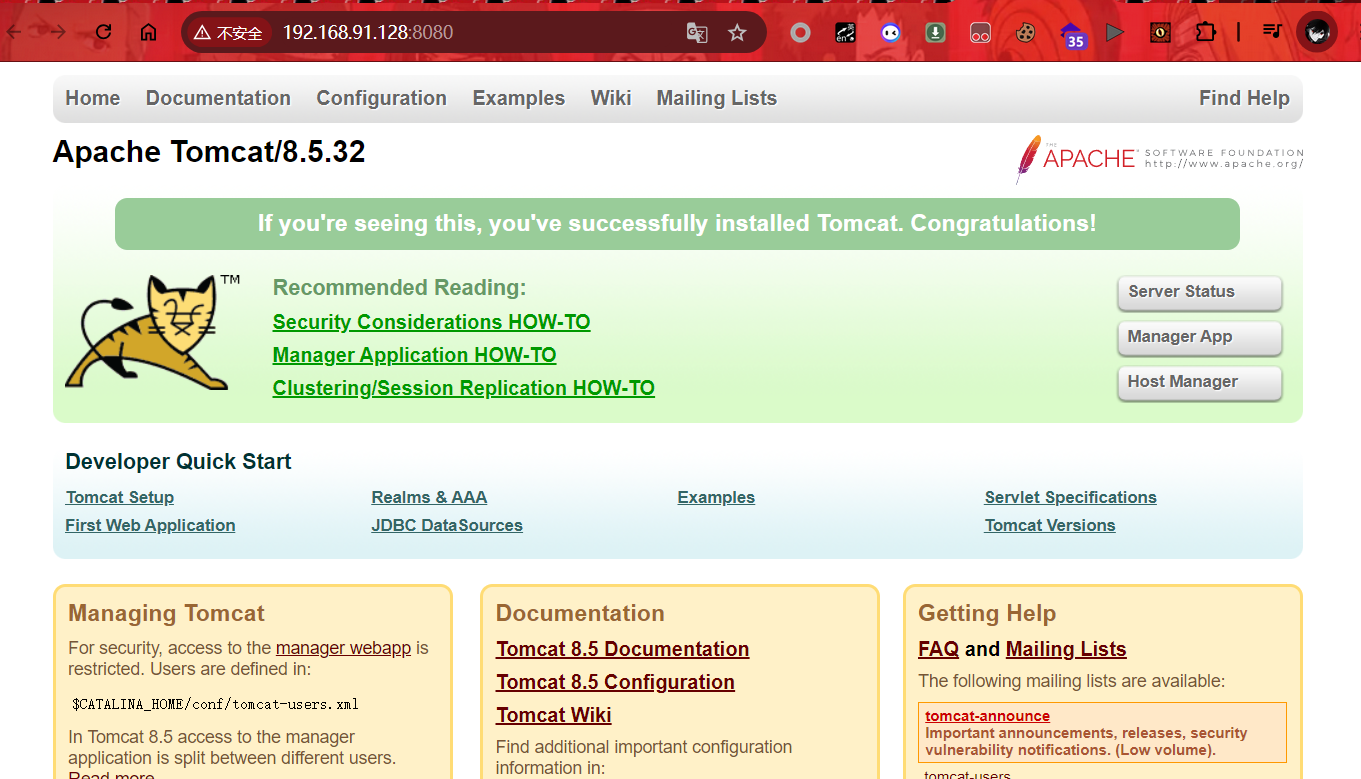Open the cookie editor extension icon
This screenshot has height=779, width=1361.
(x=1025, y=33)
